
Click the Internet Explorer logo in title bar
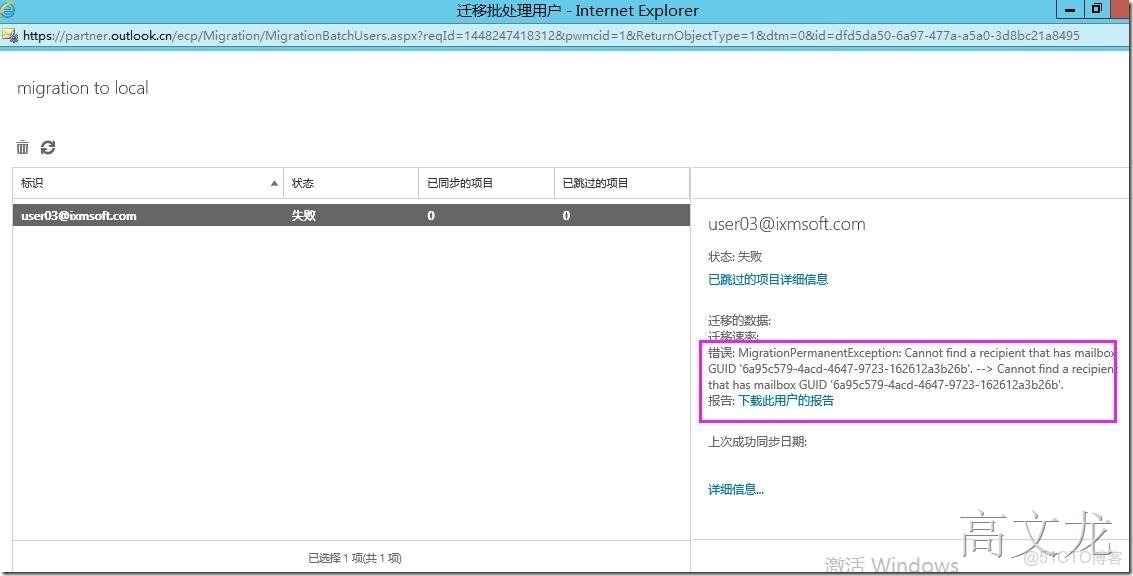coord(8,10)
